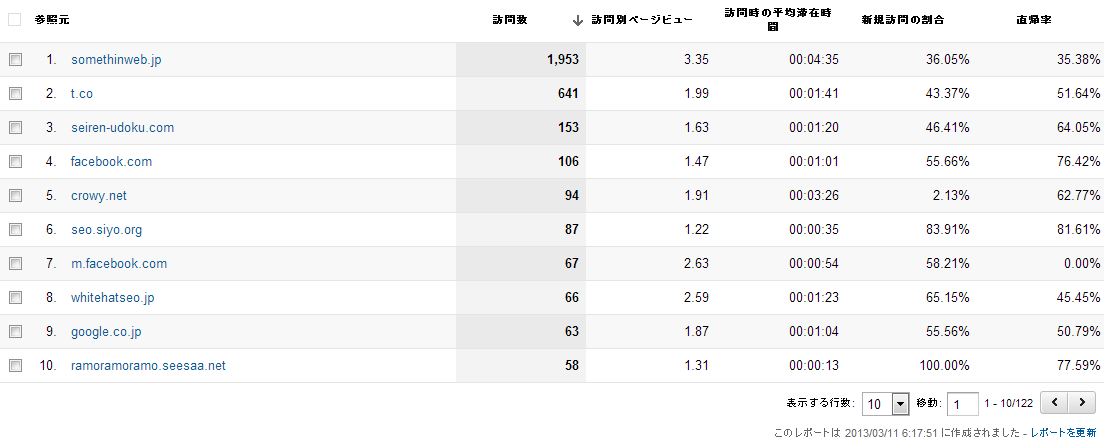The image size is (1104, 443).
Task: Click the 移動 page number field
Action: point(962,404)
